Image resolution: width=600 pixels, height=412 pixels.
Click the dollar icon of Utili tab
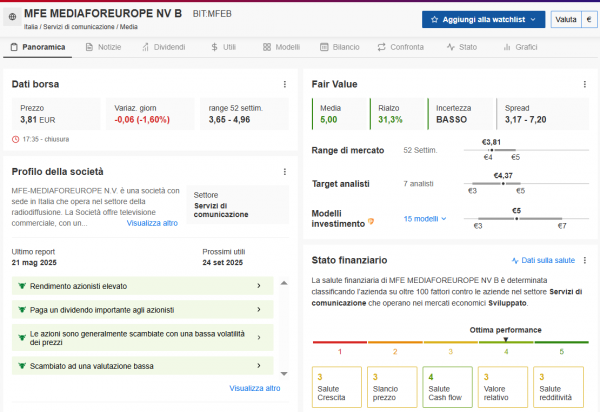click(214, 47)
